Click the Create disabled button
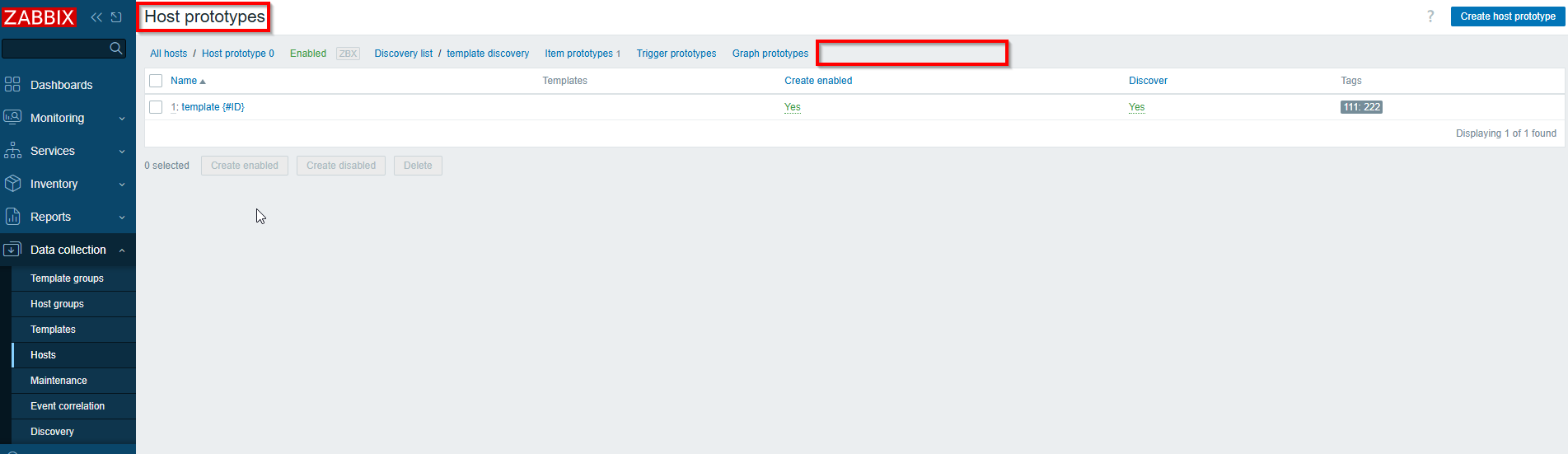This screenshot has height=454, width=1568. (x=341, y=166)
